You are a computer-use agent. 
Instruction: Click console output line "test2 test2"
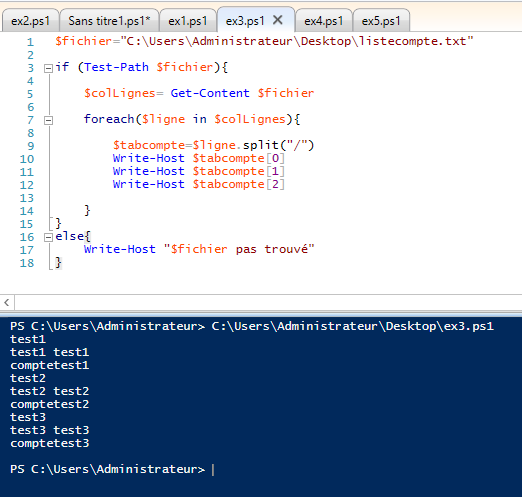[50, 391]
